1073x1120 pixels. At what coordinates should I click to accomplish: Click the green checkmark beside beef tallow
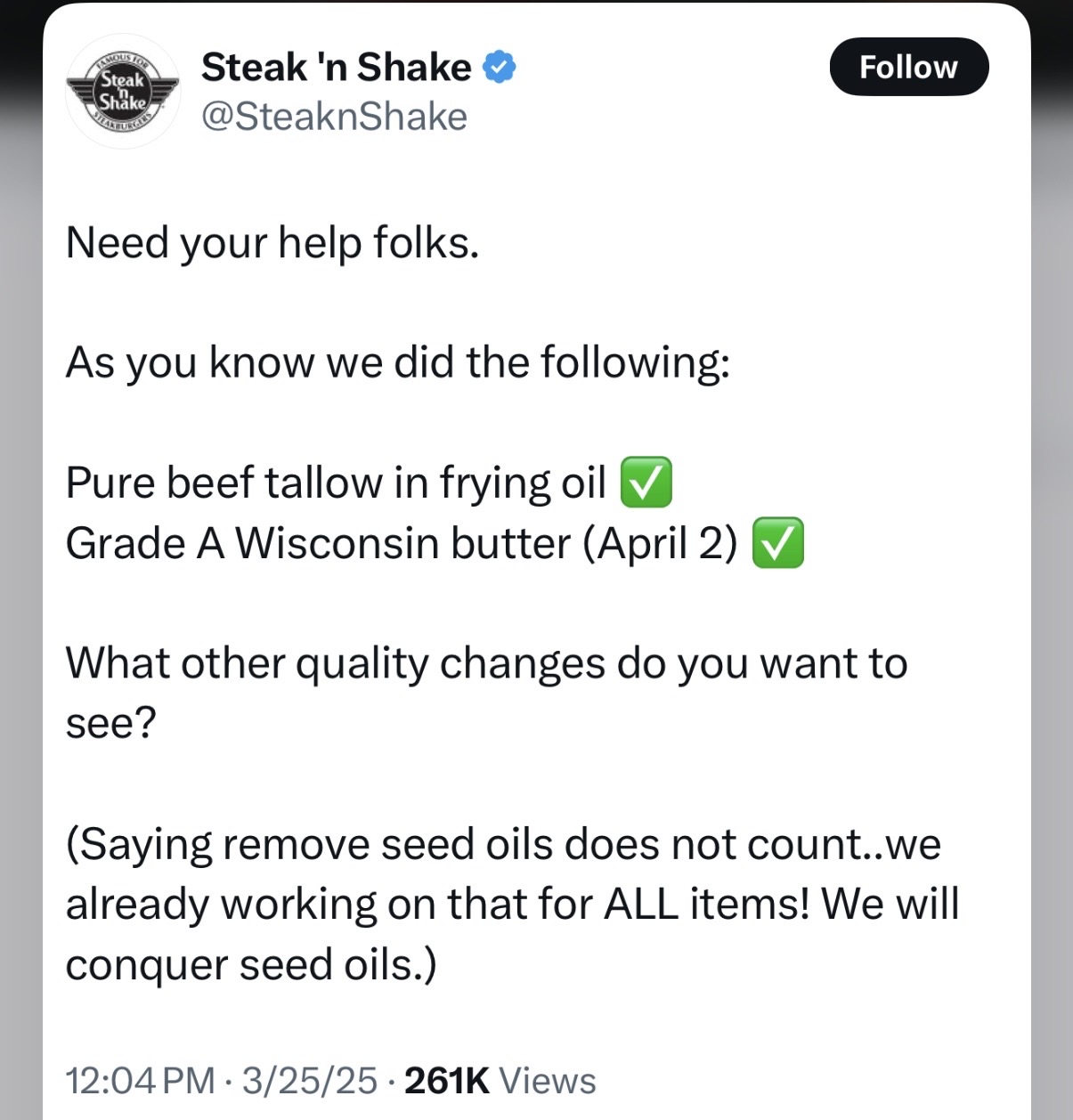[646, 483]
